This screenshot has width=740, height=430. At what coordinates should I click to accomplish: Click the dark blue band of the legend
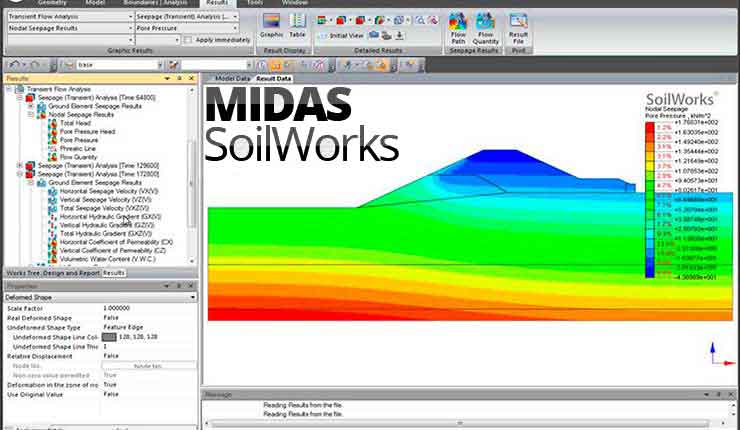tap(650, 272)
